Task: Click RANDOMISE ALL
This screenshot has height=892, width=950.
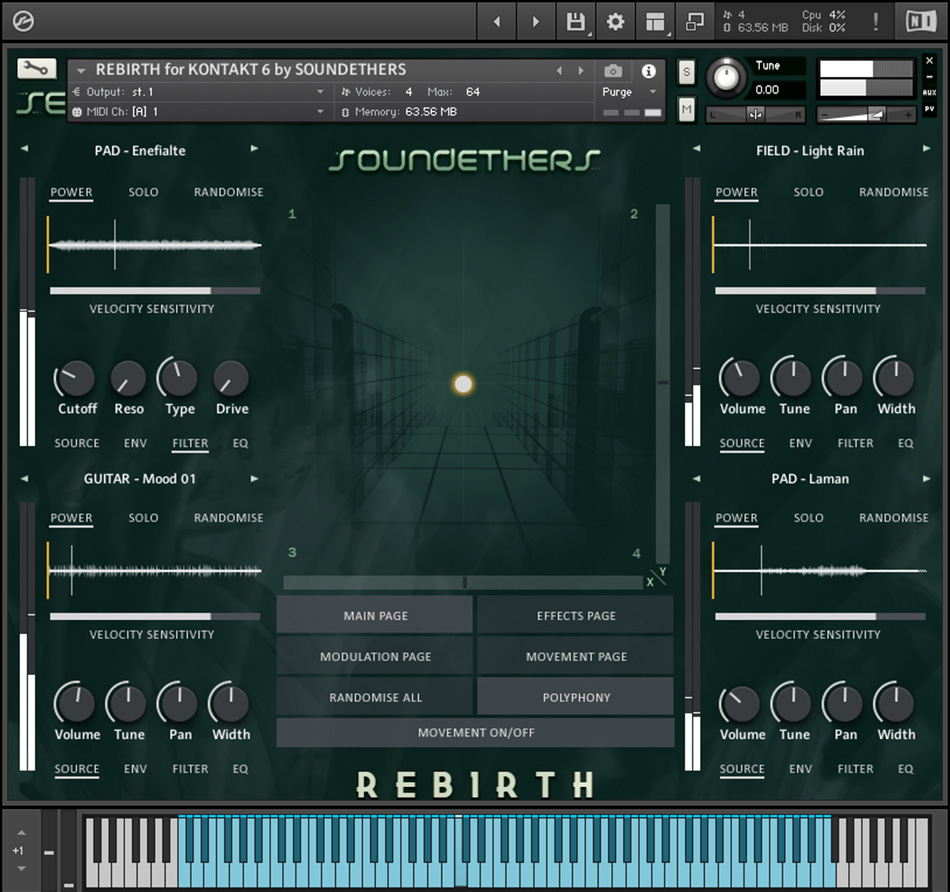Action: (375, 697)
